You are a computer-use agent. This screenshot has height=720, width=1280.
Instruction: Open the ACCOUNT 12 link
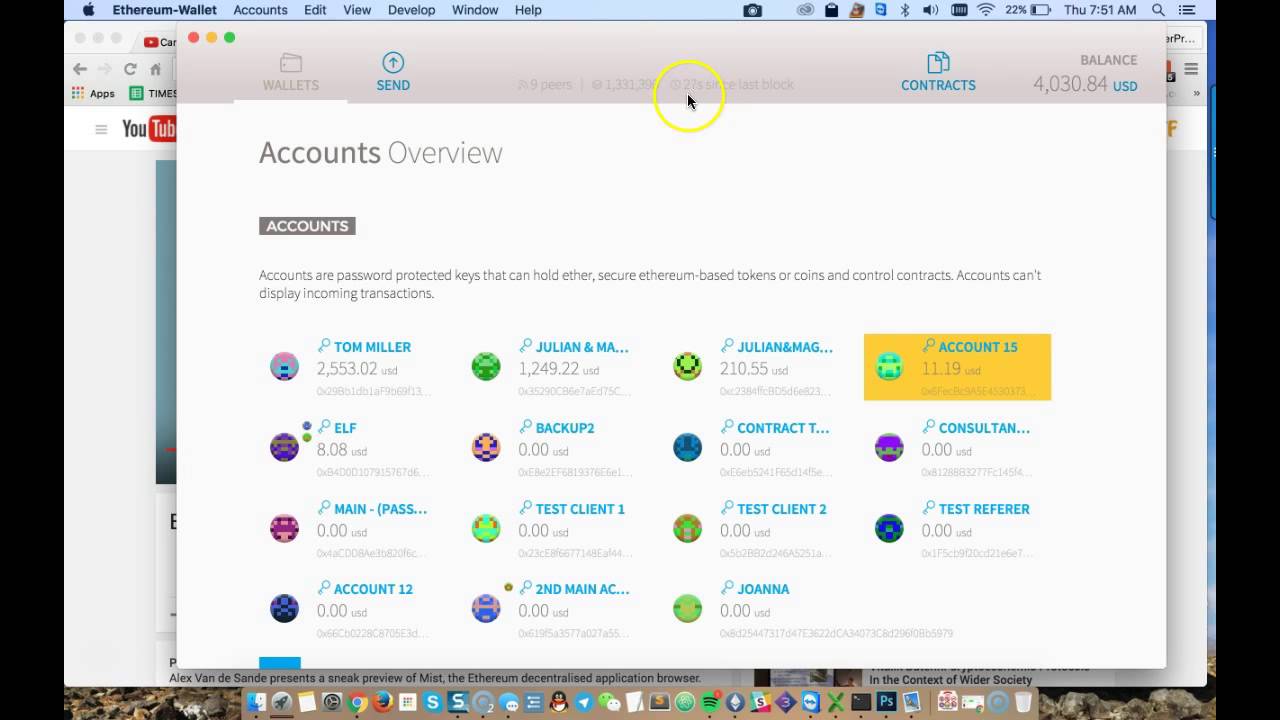(373, 589)
